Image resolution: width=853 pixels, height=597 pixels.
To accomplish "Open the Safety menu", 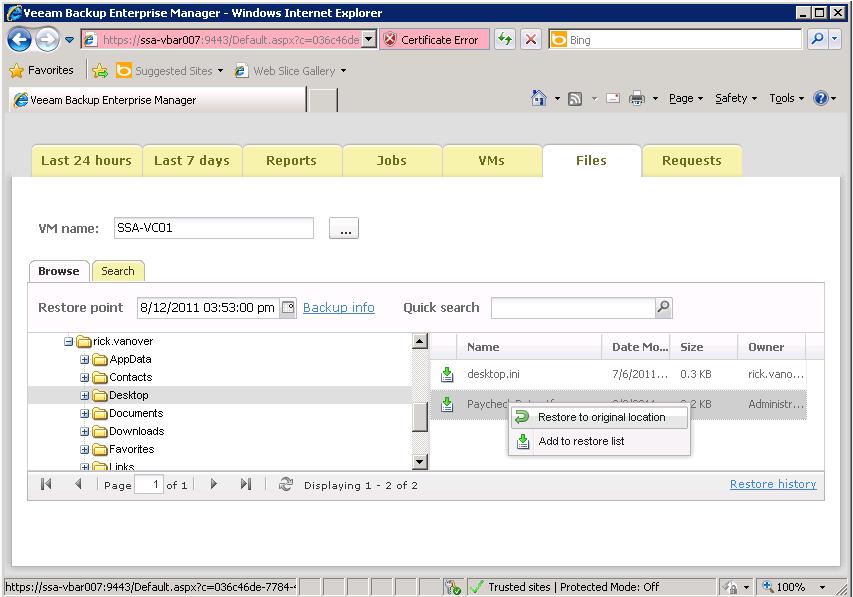I will [x=735, y=99].
